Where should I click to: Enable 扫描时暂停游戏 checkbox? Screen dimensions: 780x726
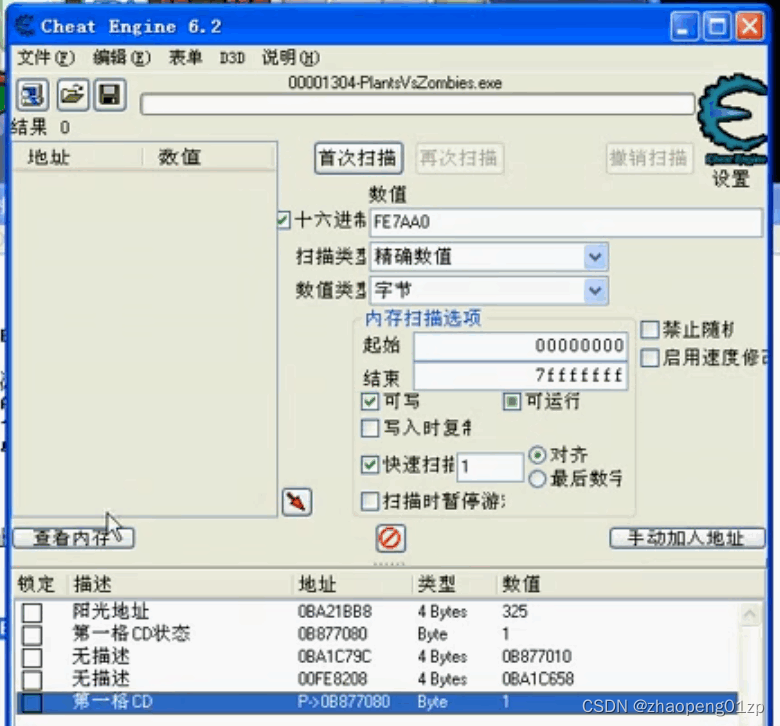point(370,501)
